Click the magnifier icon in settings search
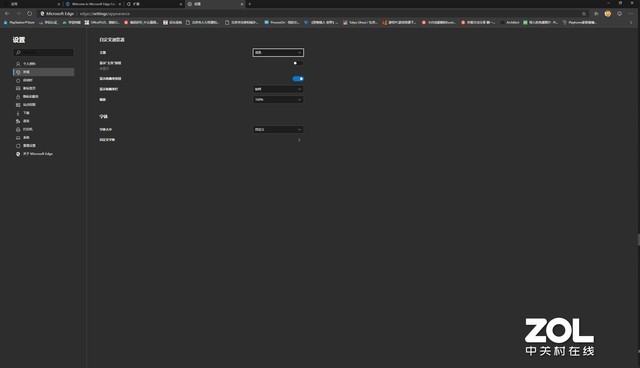This screenshot has height=368, width=640. (x=18, y=53)
